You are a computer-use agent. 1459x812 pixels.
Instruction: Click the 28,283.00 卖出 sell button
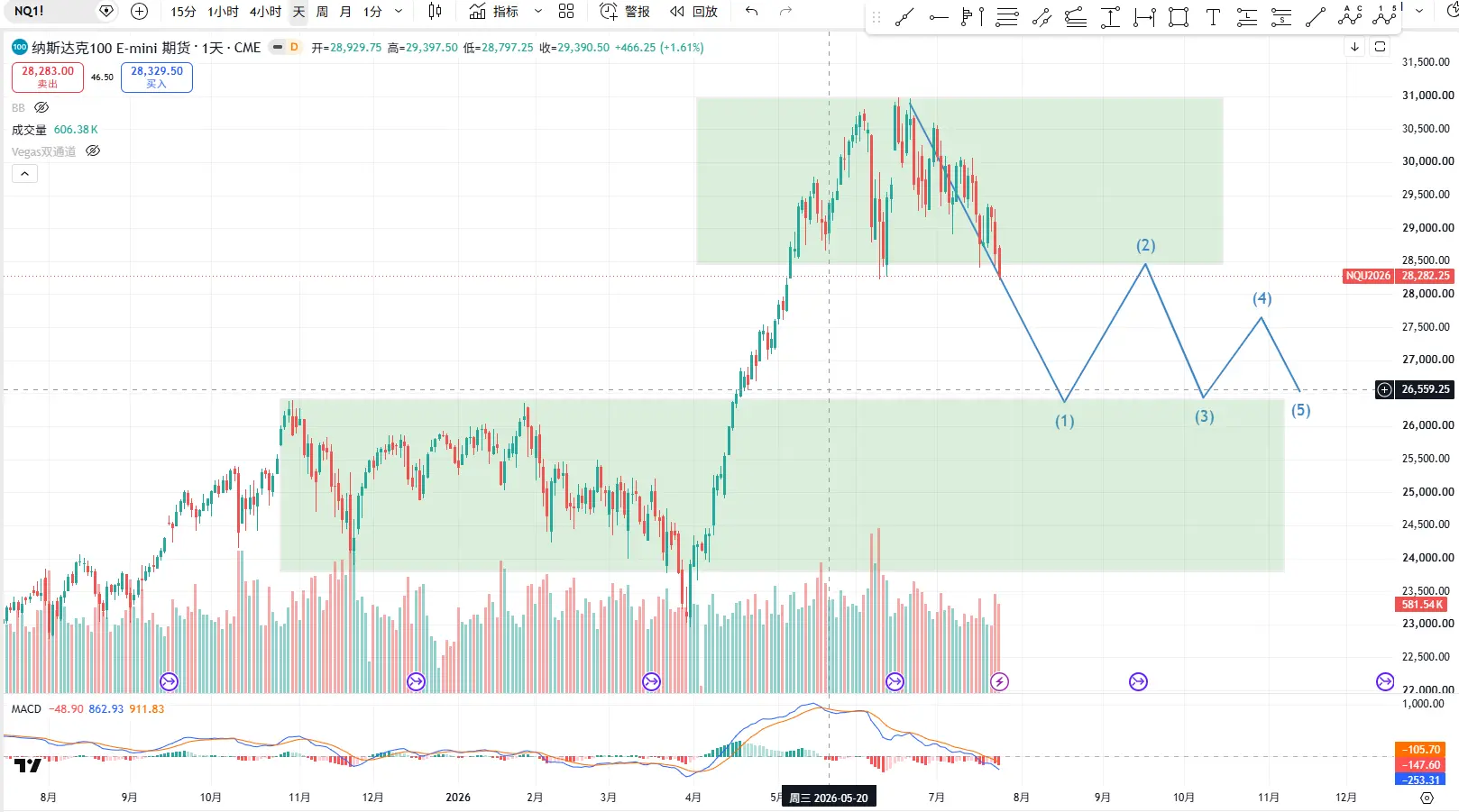click(48, 77)
